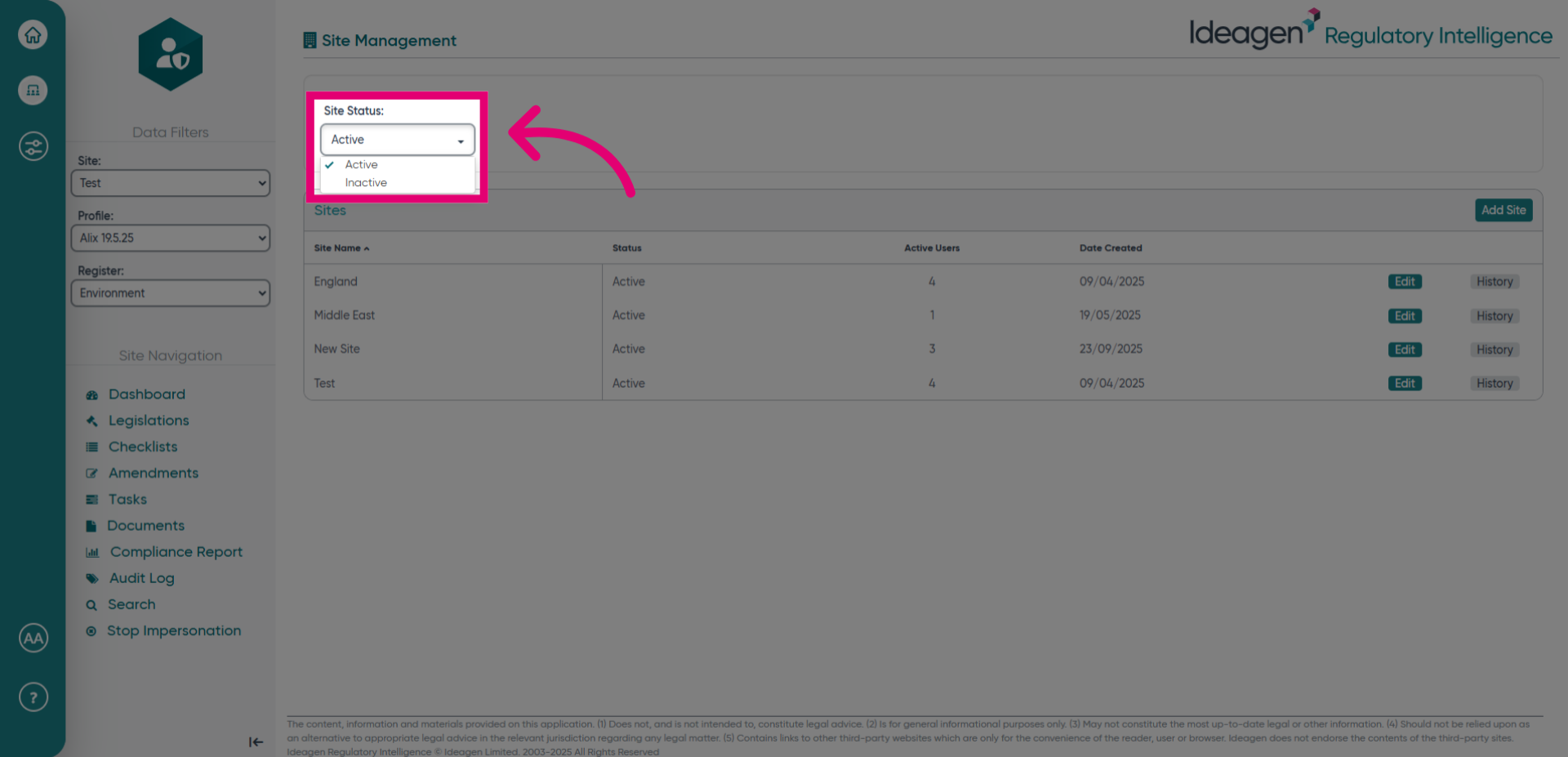Screen dimensions: 1568x757
Task: Click the Dashboard gauge icon
Action: click(92, 395)
